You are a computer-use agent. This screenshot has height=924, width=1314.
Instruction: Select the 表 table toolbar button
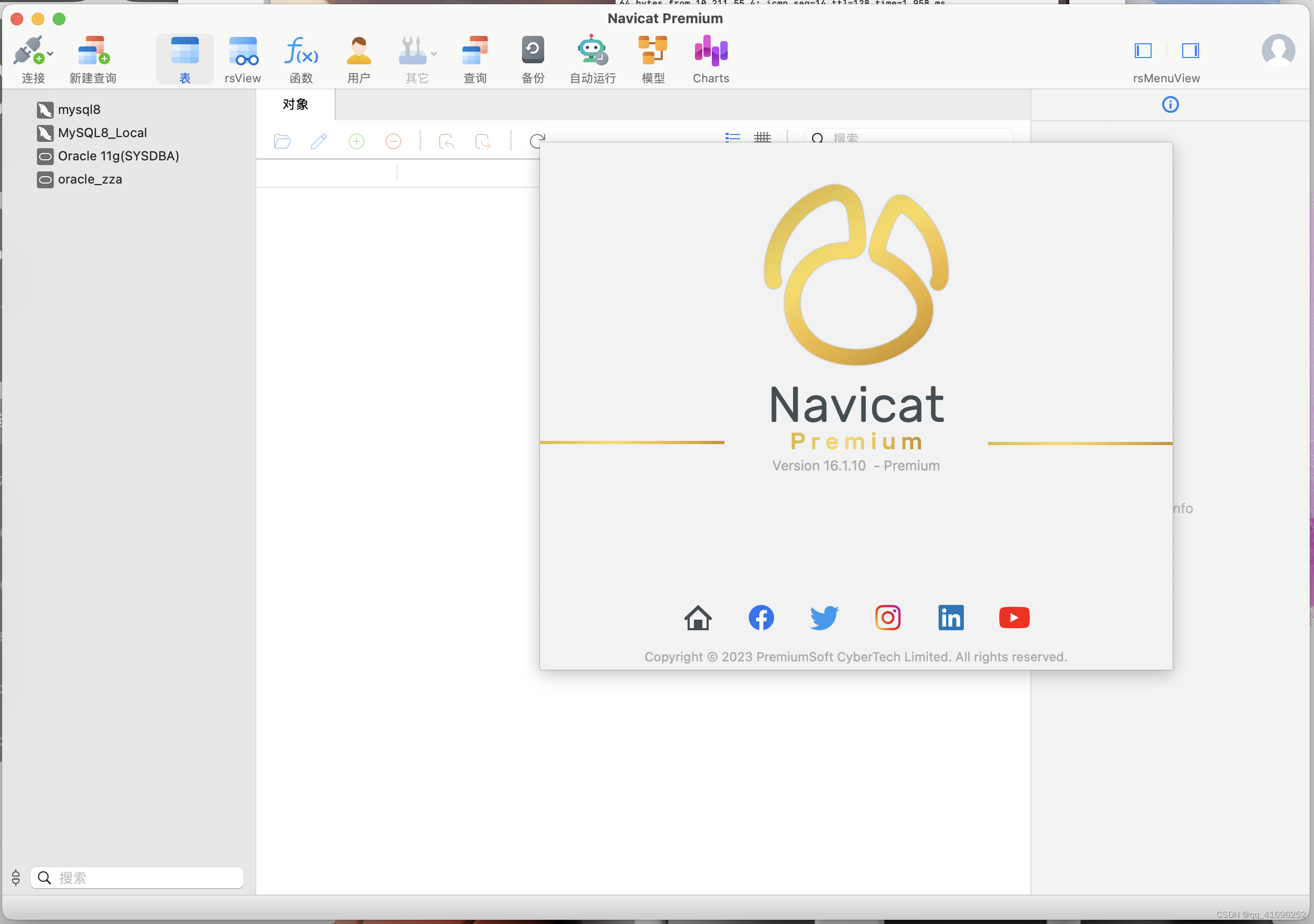point(185,59)
